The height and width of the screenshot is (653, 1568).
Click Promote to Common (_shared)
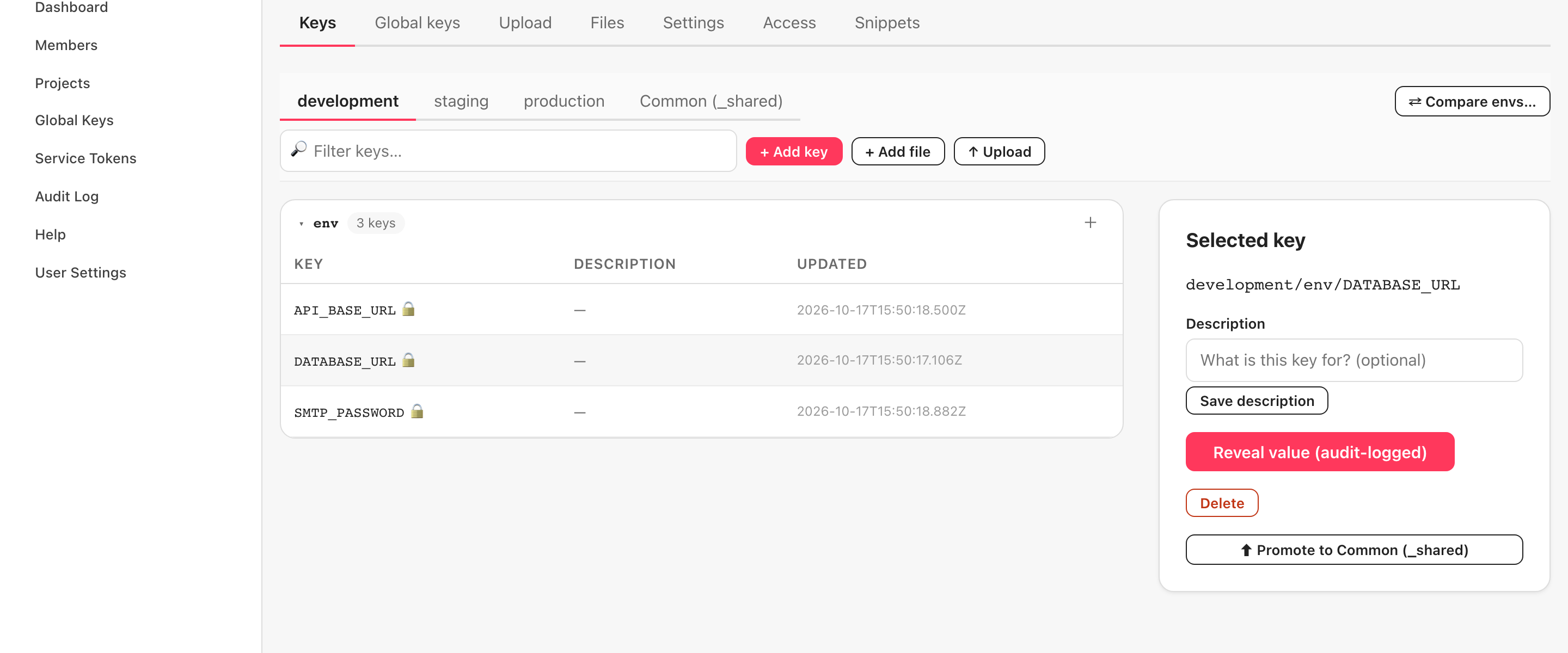coord(1353,550)
